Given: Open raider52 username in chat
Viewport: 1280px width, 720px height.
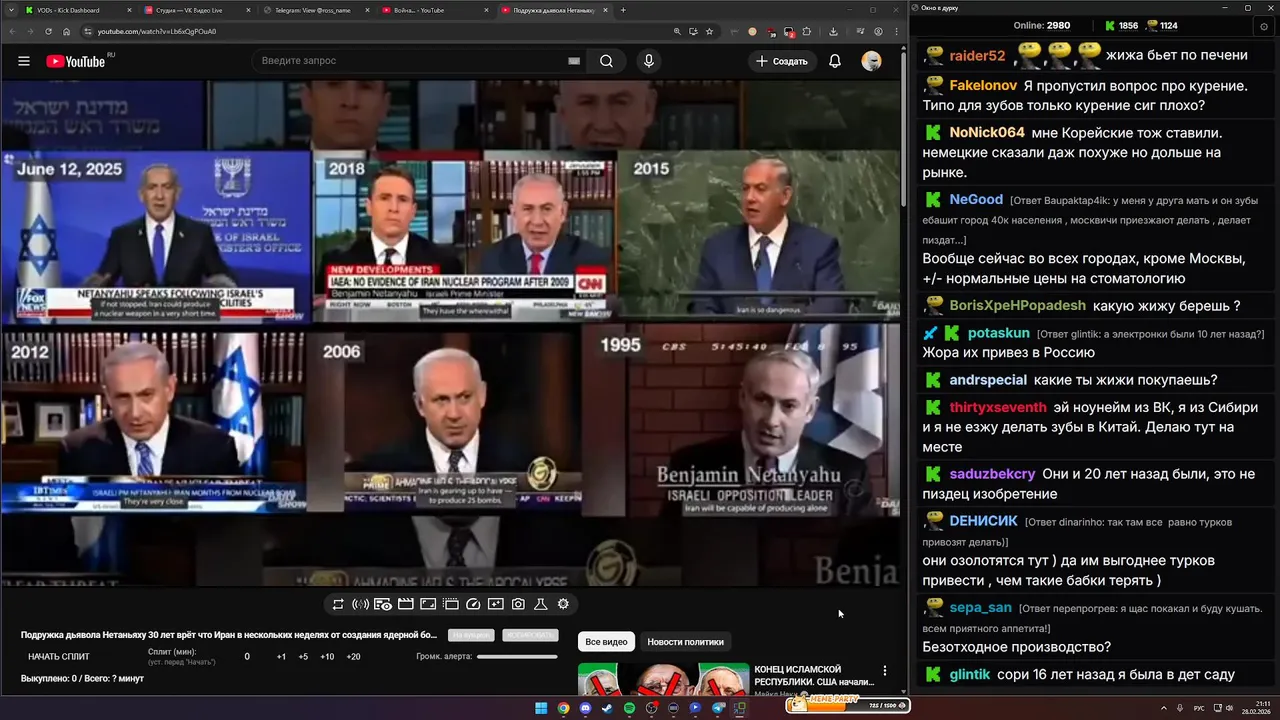Looking at the screenshot, I should [977, 56].
